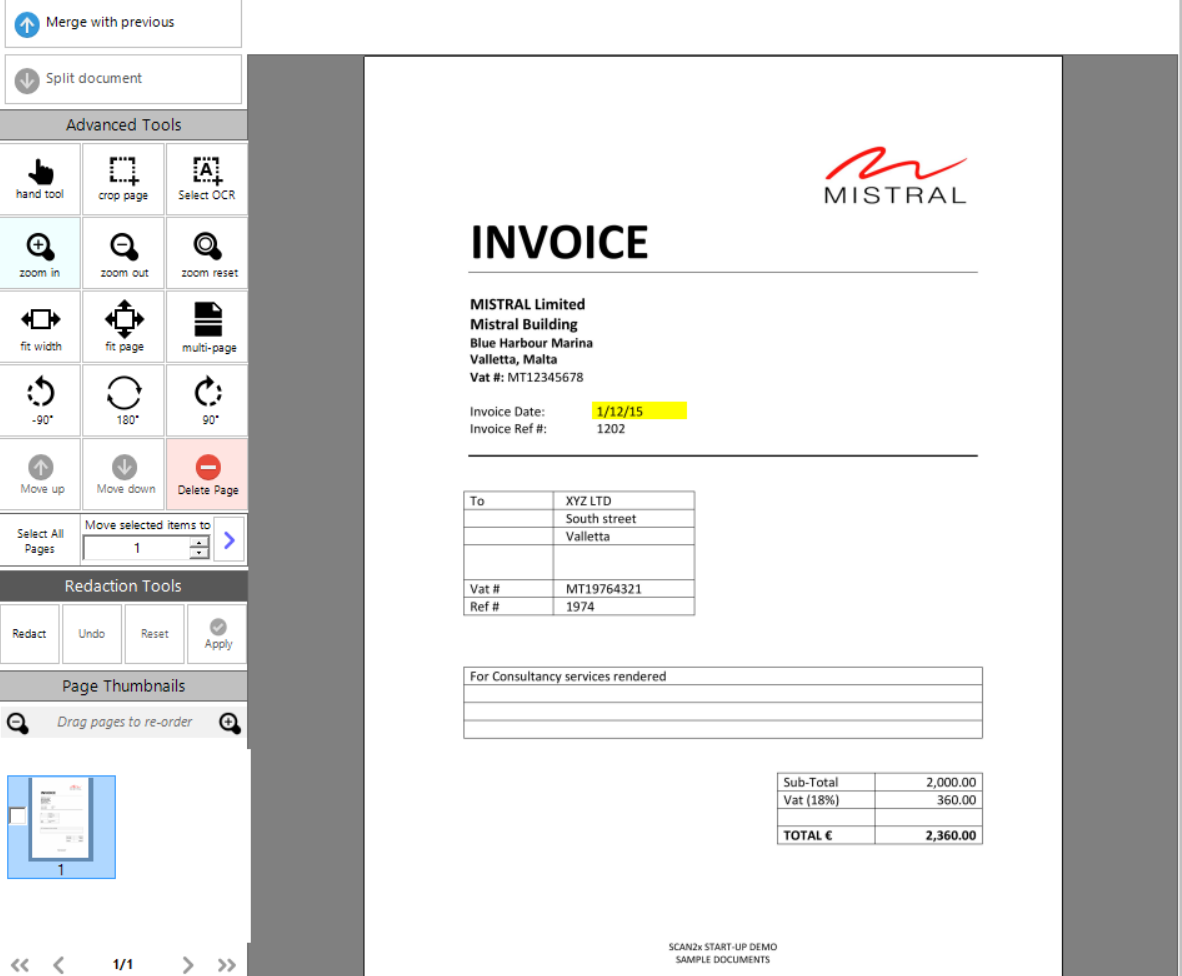
Task: Click the 'MISTRAL Limited' company name
Action: [x=528, y=304]
